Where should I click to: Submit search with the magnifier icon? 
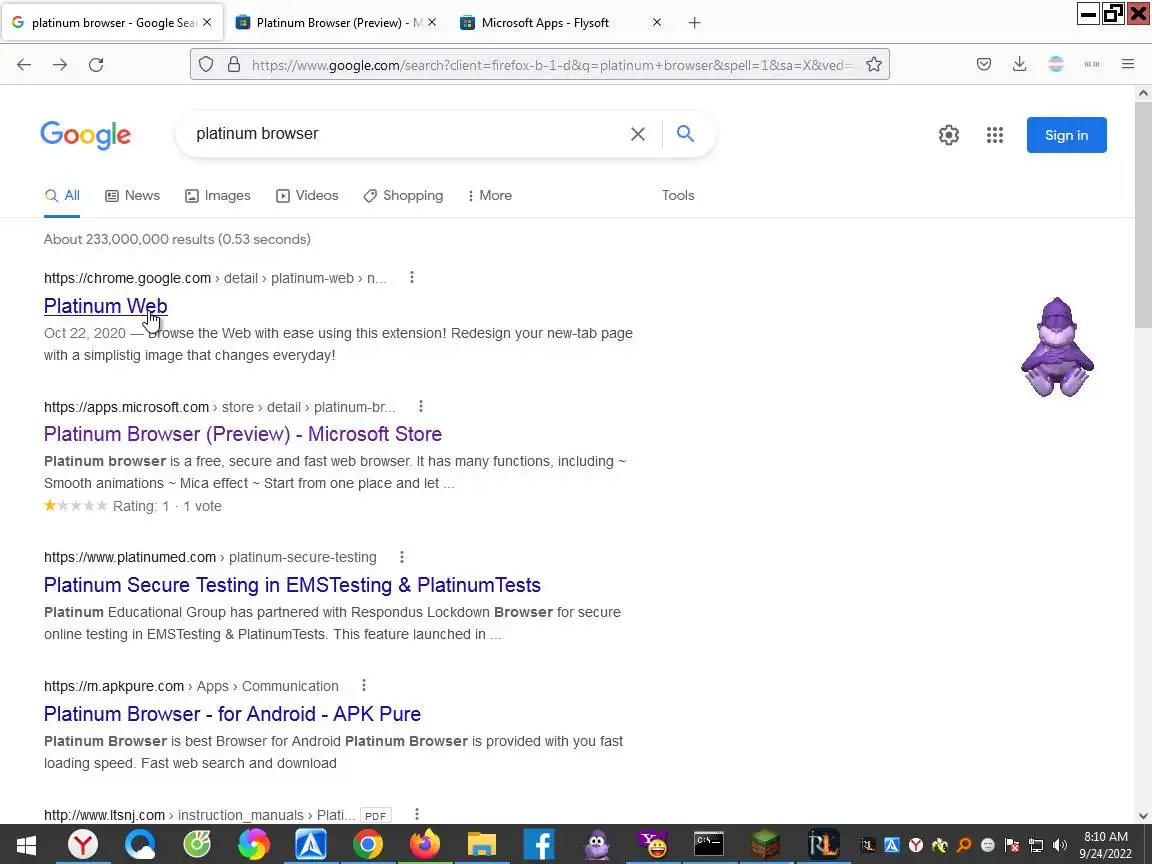point(685,134)
